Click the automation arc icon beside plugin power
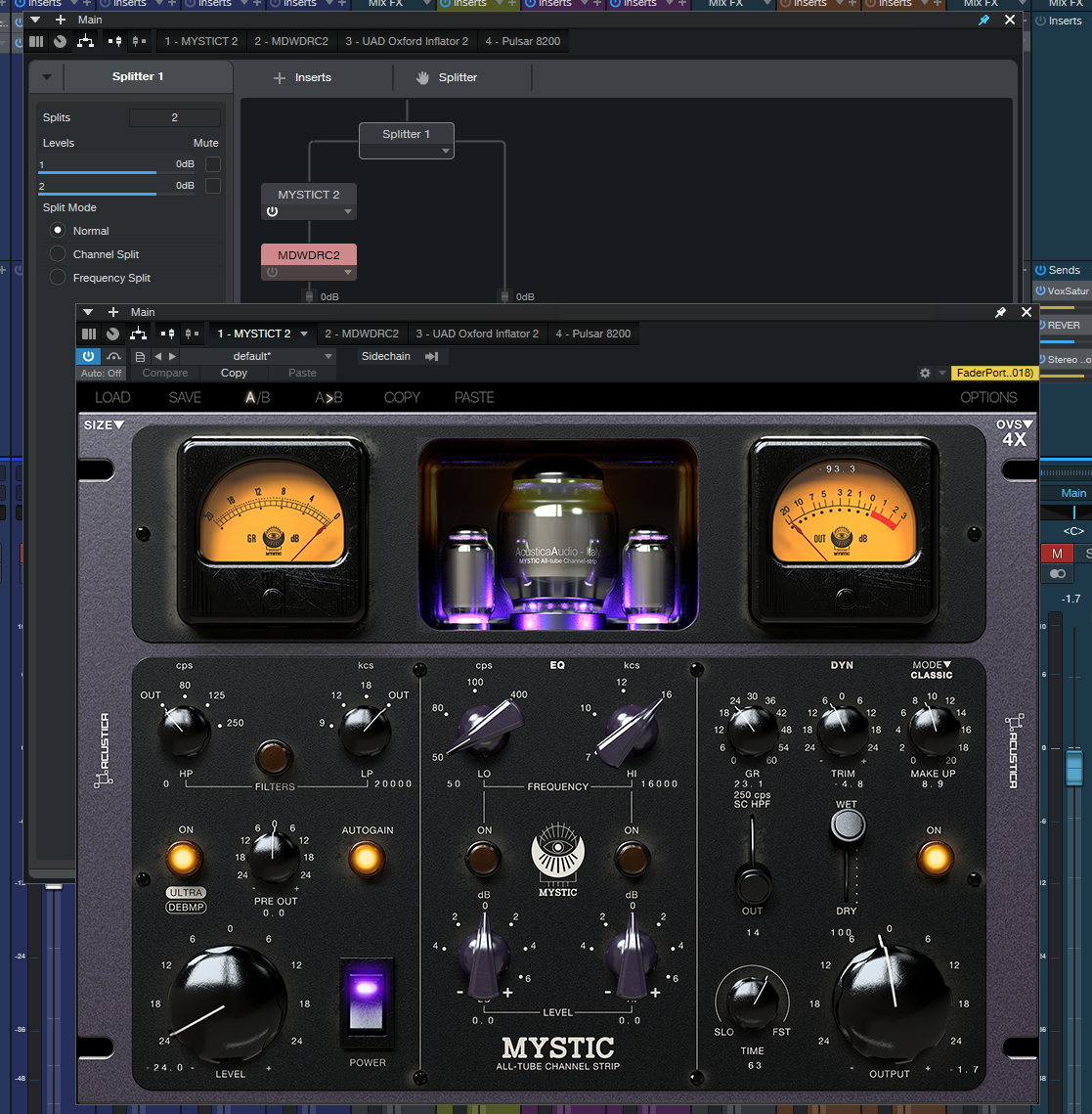This screenshot has height=1114, width=1092. [113, 356]
